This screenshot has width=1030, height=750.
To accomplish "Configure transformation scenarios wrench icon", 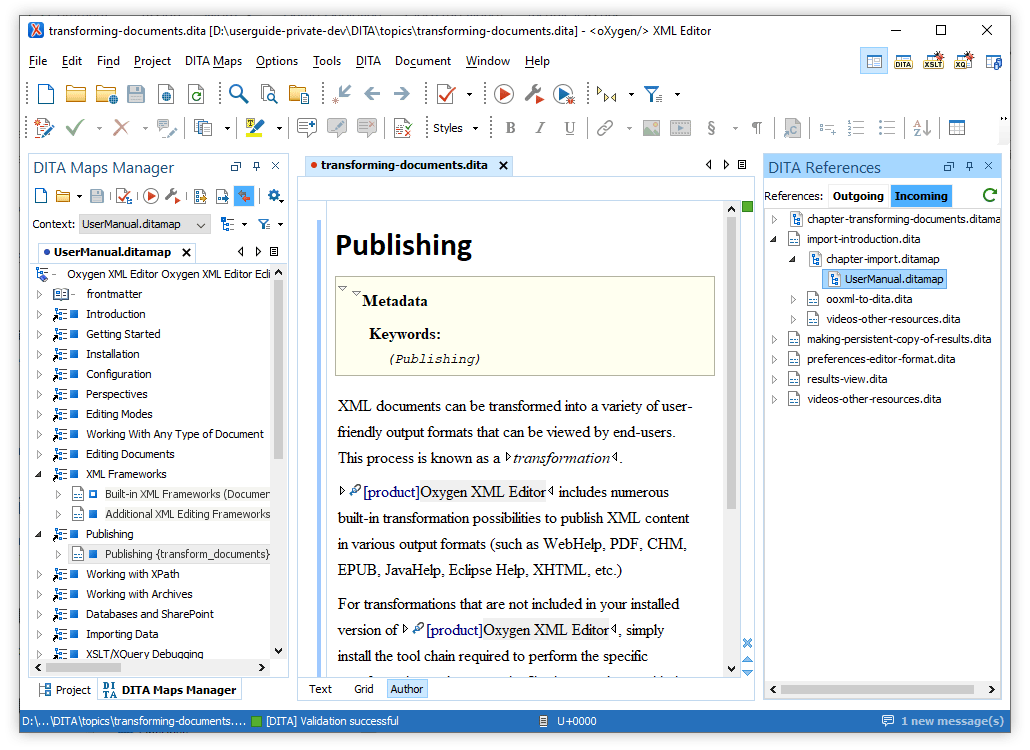I will [x=534, y=94].
